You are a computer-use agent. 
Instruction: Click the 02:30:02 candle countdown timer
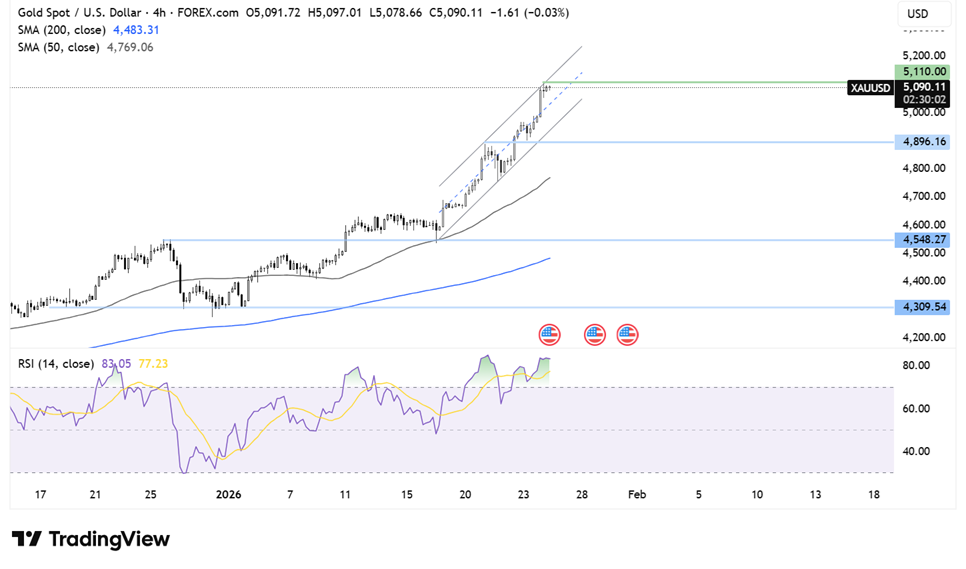tap(923, 100)
